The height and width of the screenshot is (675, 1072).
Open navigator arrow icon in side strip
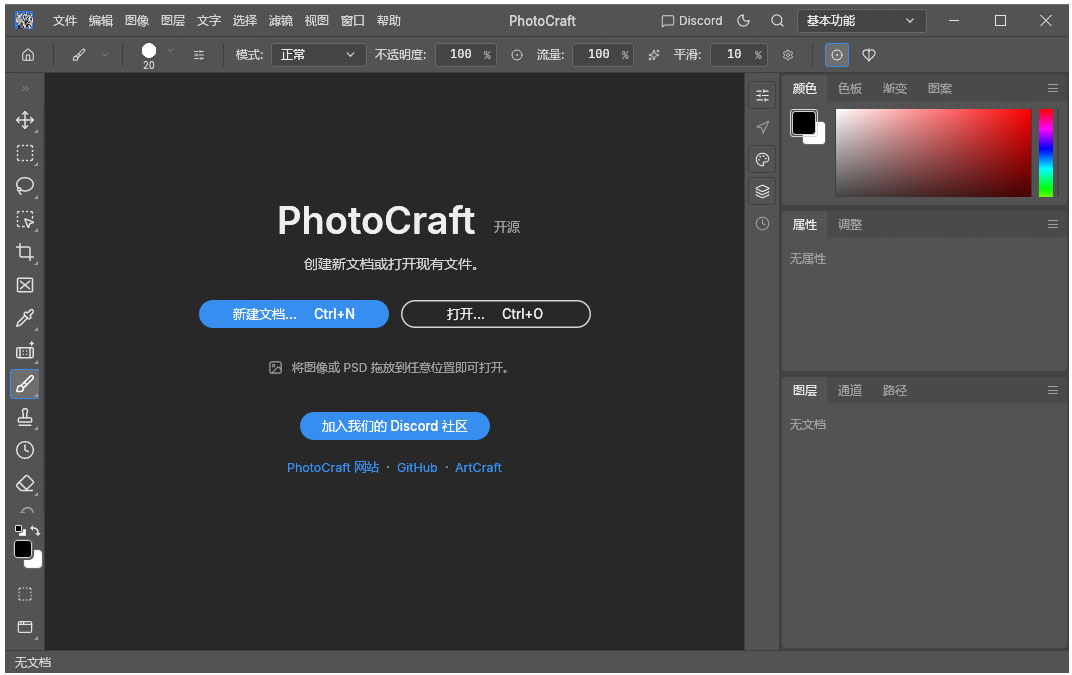coord(762,127)
